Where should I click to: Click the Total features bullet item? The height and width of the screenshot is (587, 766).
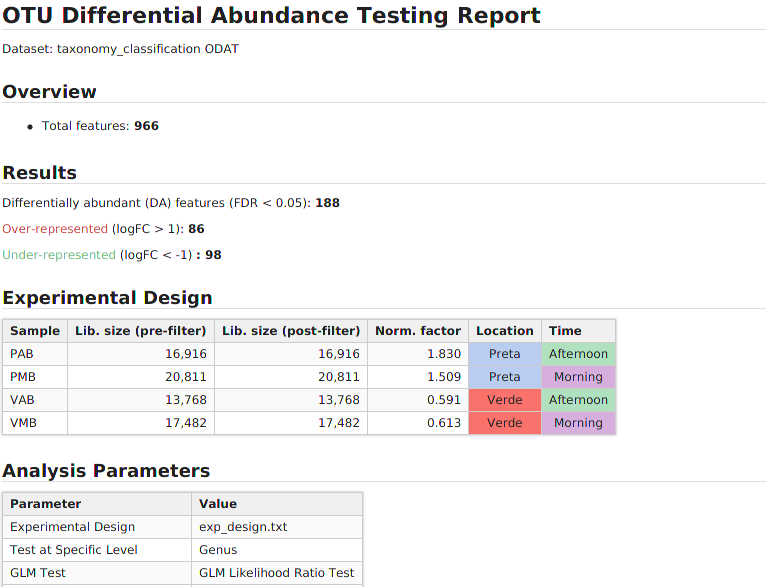click(x=100, y=126)
